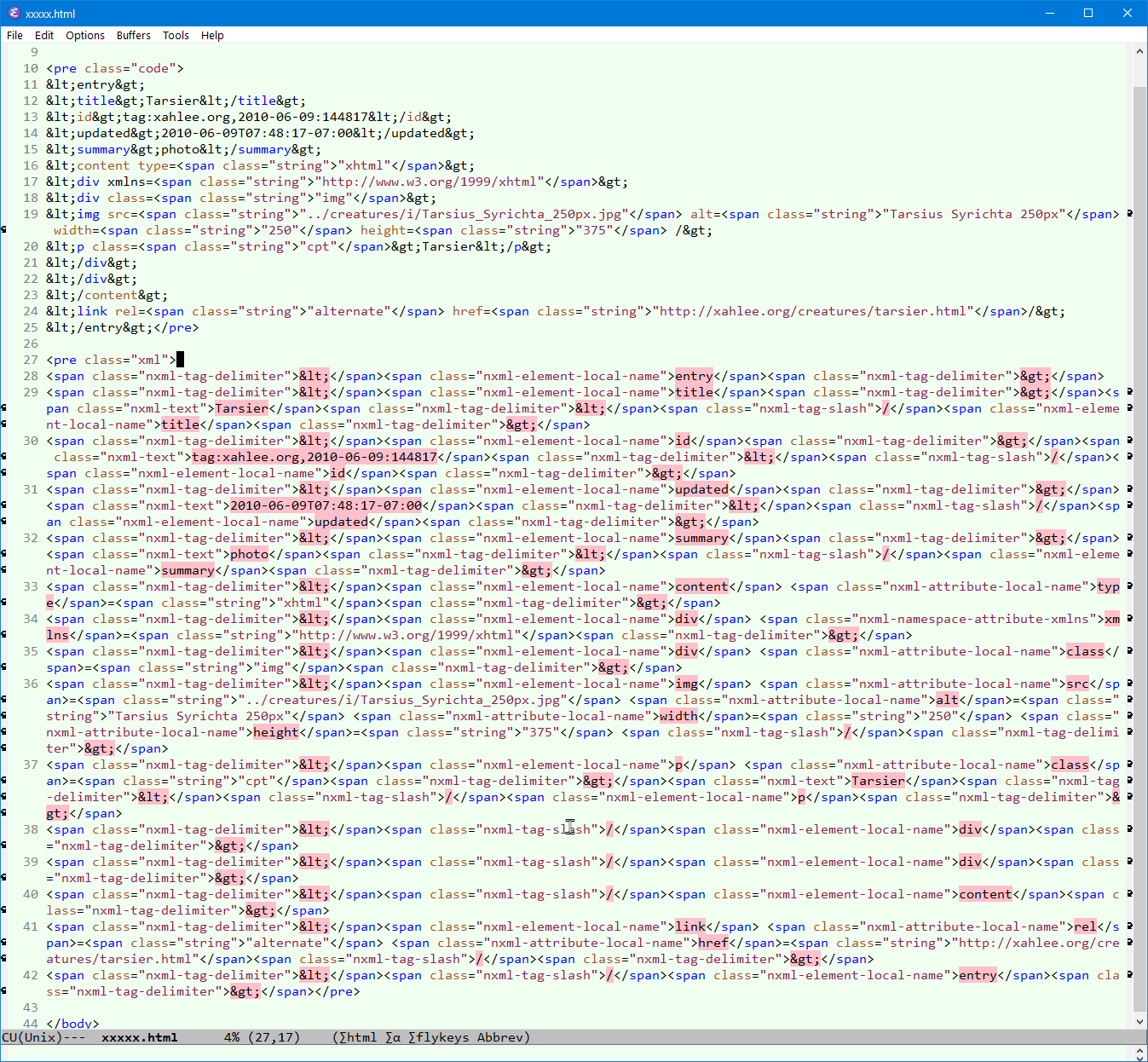Image resolution: width=1148 pixels, height=1062 pixels.
Task: Click highlighted word href on line 41
Action: pyautogui.click(x=713, y=943)
